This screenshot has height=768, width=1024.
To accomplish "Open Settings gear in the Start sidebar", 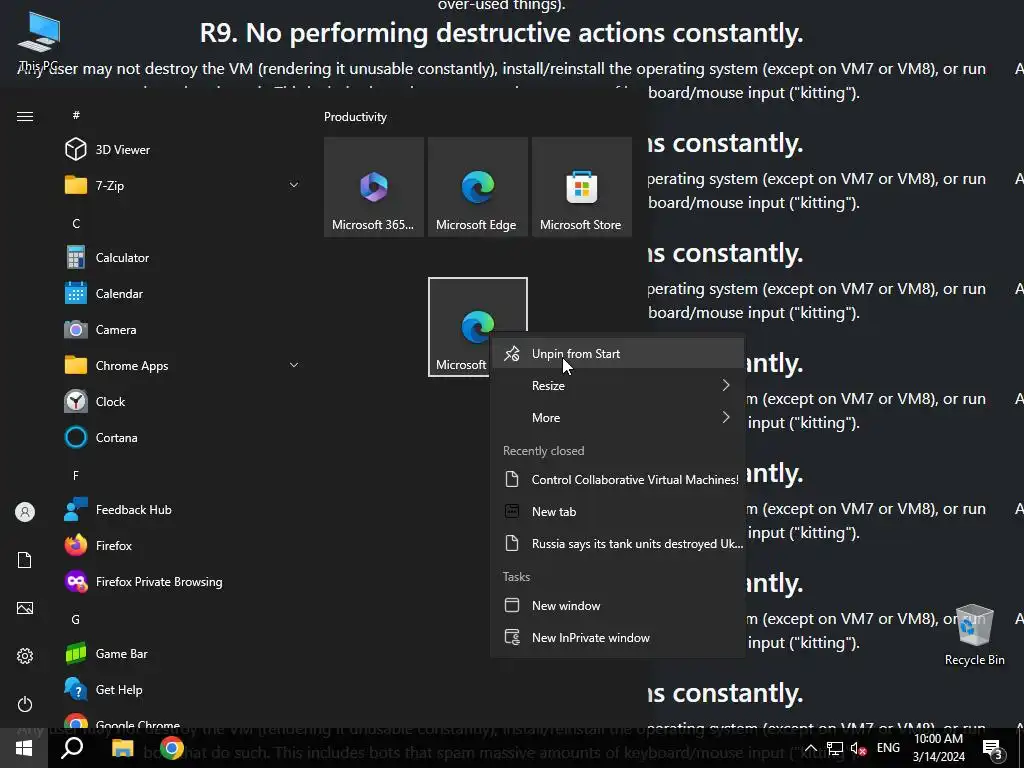I will 25,656.
